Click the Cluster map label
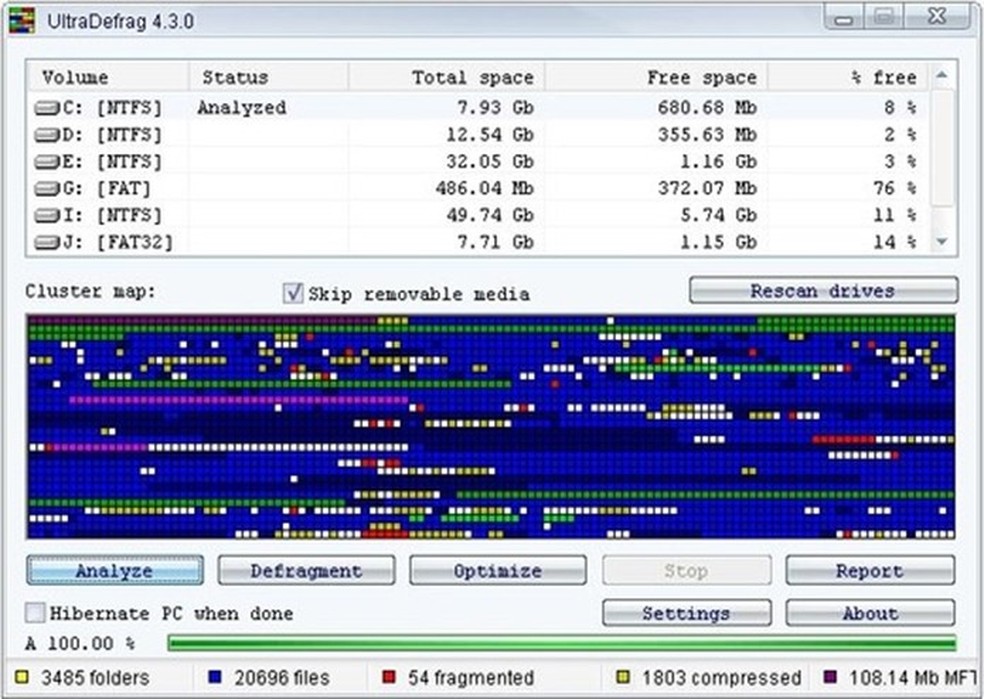The width and height of the screenshot is (984, 699). pyautogui.click(x=90, y=292)
